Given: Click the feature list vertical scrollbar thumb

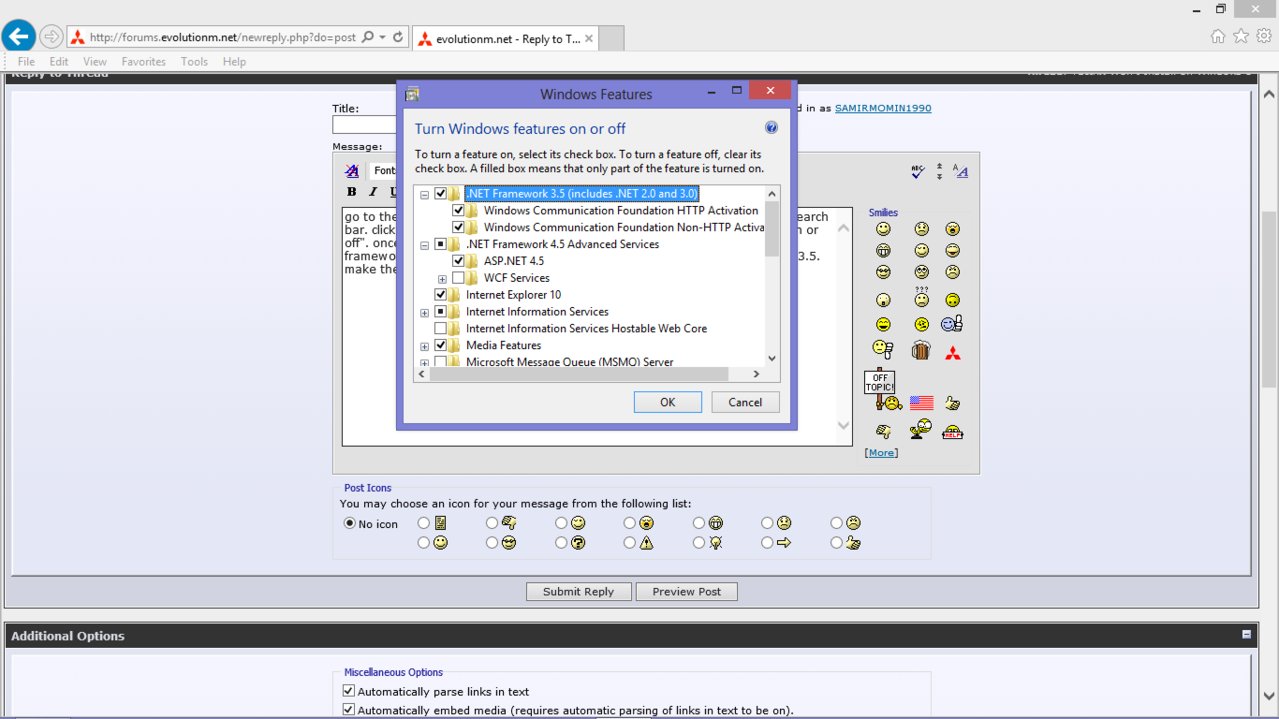Looking at the screenshot, I should (x=772, y=228).
